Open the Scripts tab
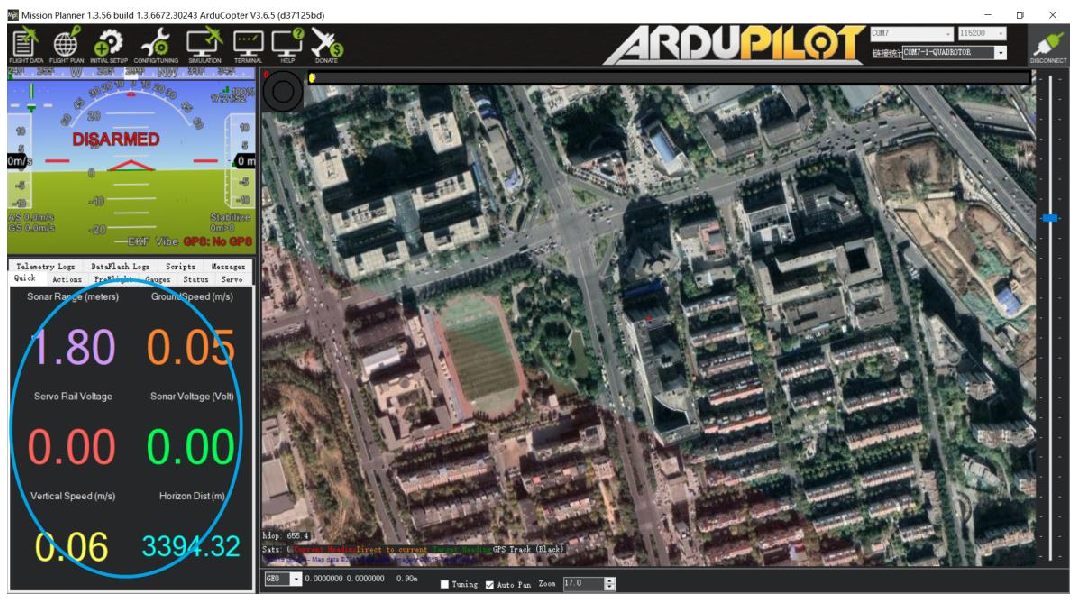The height and width of the screenshot is (601, 1077). (x=180, y=266)
